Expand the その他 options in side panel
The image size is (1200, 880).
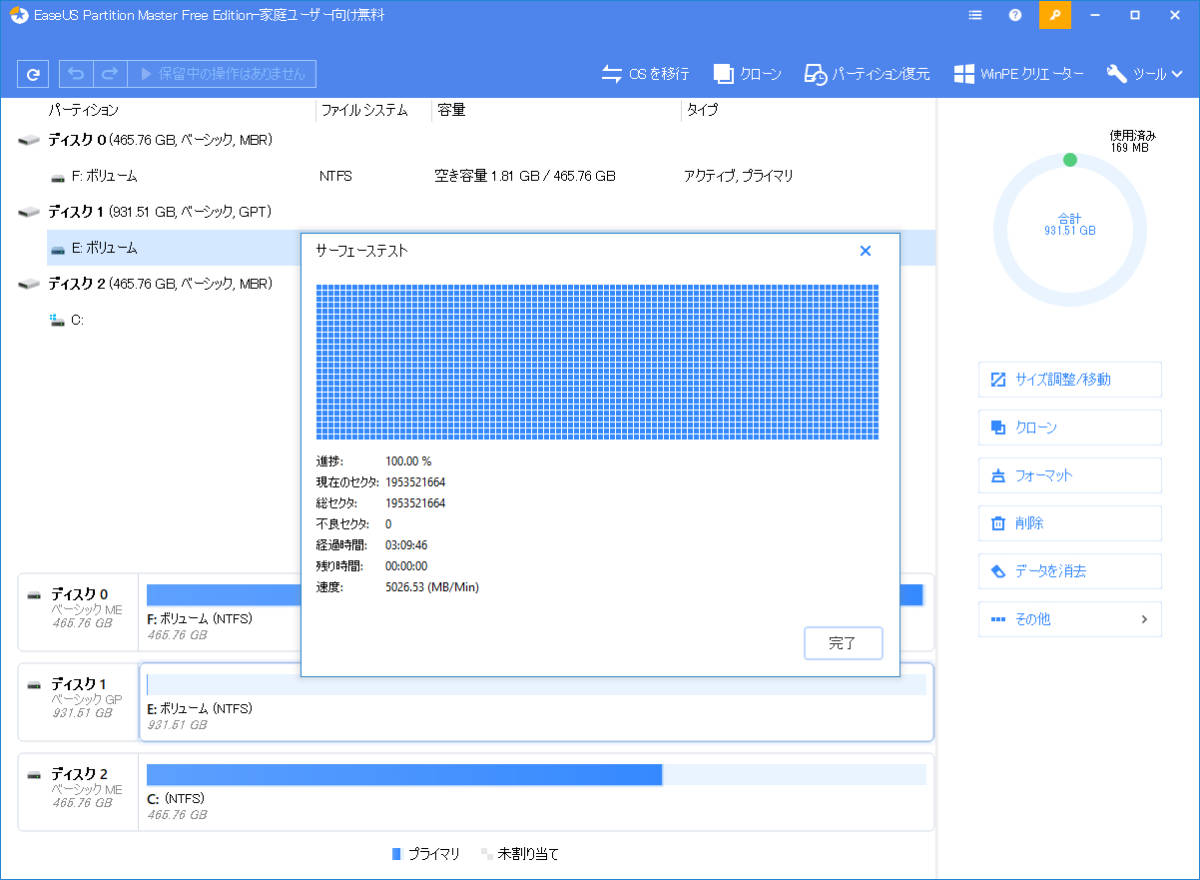point(1069,619)
